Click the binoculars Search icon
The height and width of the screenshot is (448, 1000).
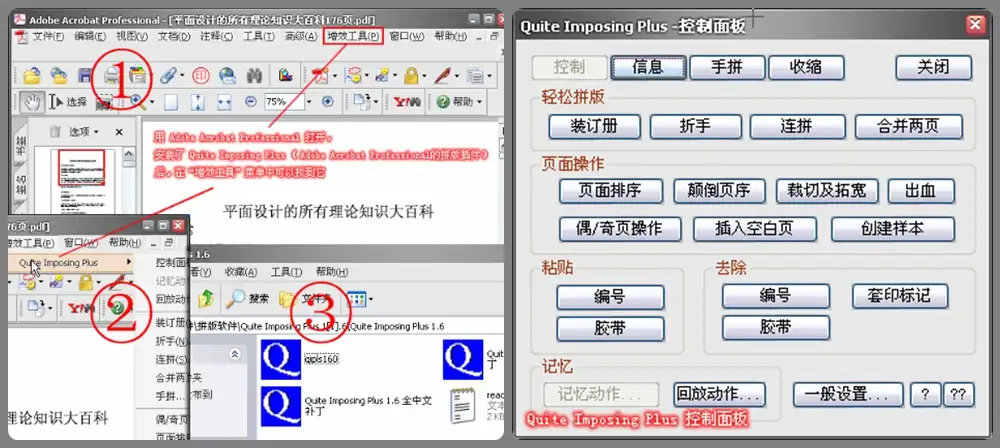(x=254, y=76)
